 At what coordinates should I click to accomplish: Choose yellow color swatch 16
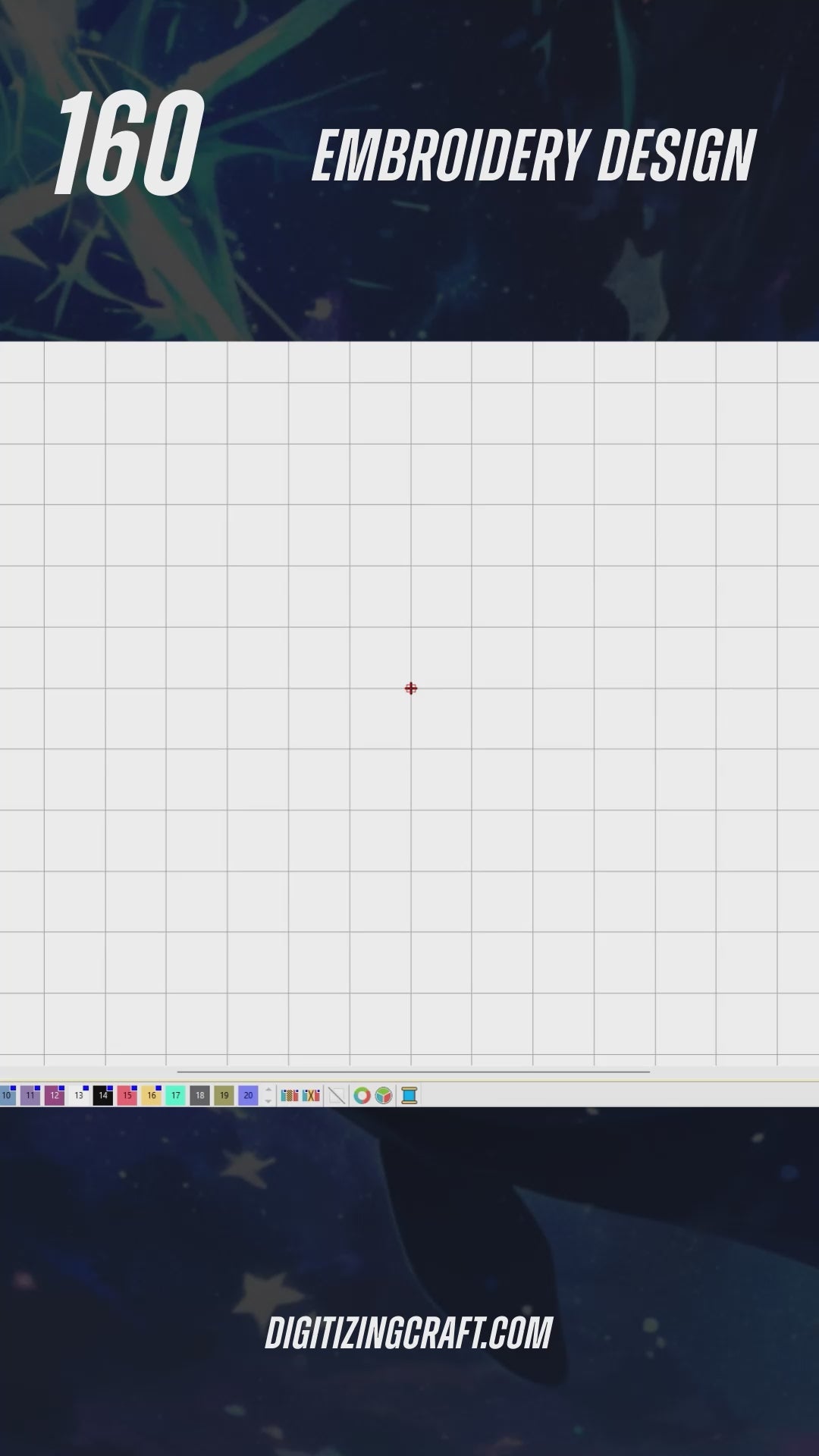(x=152, y=1096)
